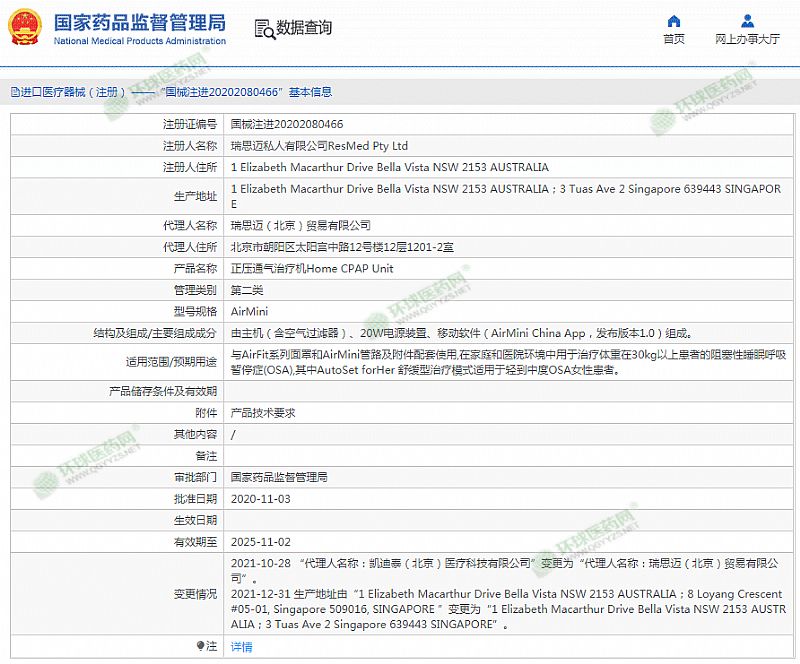The image size is (800, 664).
Task: Open the 详情 link
Action: [241, 647]
